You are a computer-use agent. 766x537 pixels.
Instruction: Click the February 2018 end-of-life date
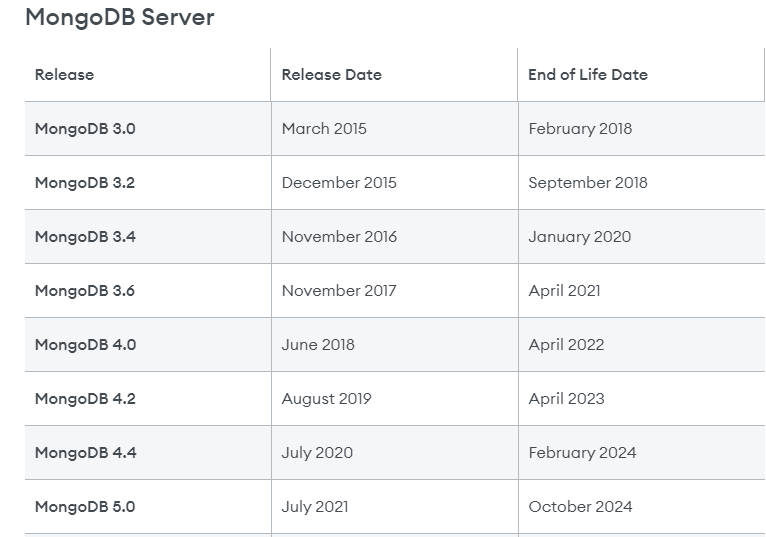point(580,128)
